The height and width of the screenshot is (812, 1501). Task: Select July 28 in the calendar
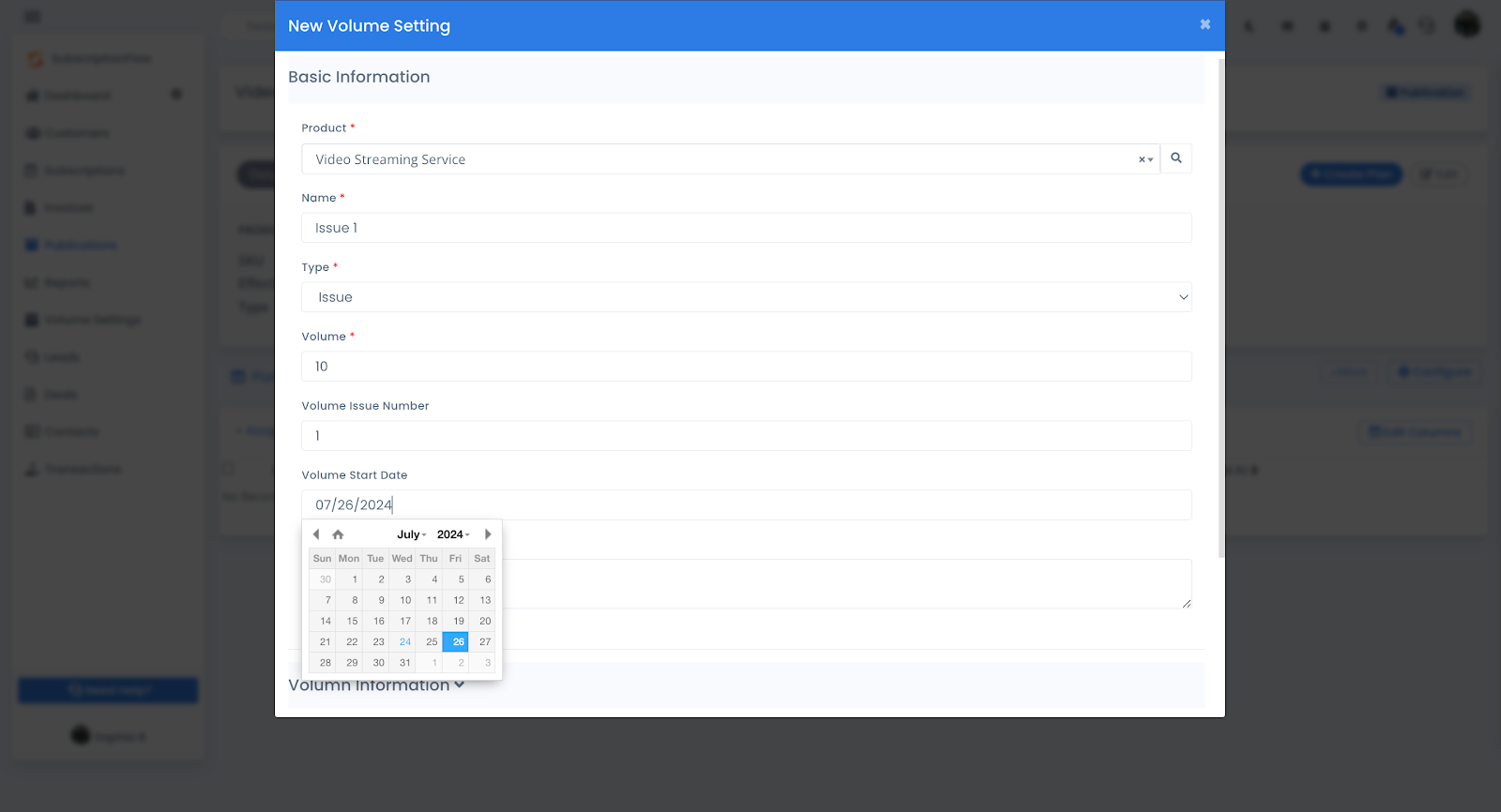pyautogui.click(x=325, y=662)
